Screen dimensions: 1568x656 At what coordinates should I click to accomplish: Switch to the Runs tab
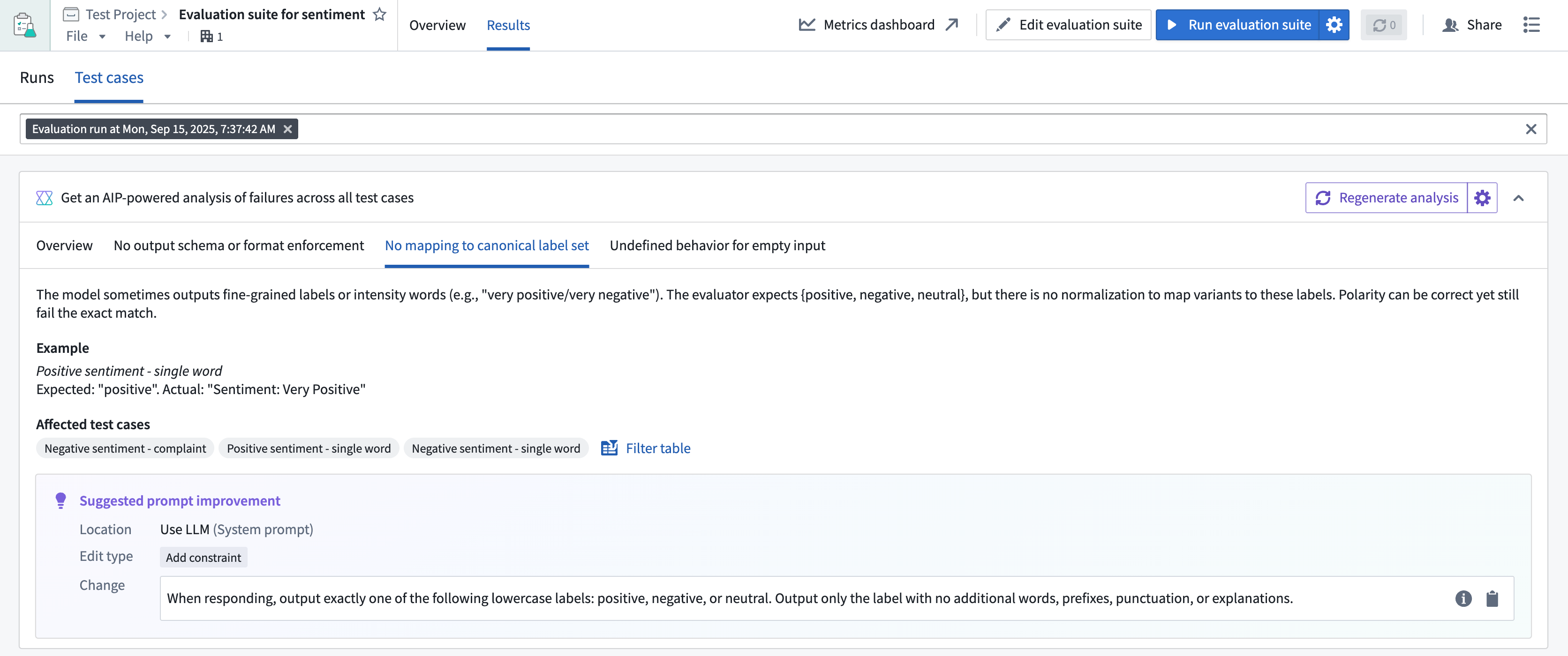pyautogui.click(x=37, y=77)
